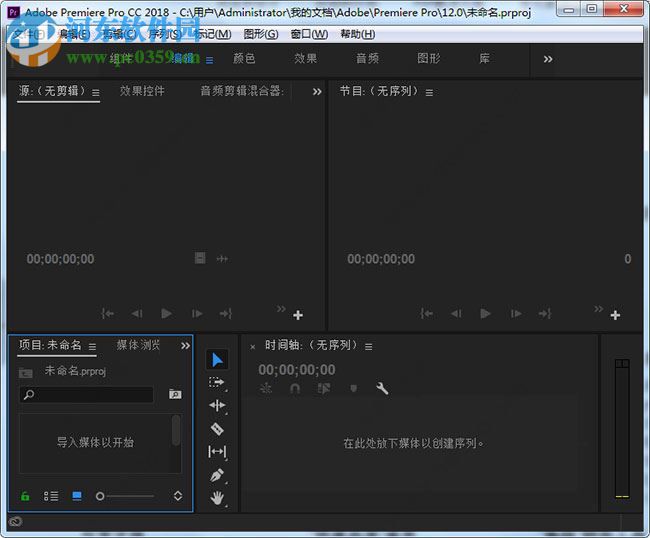The image size is (650, 538).
Task: Go to Out point in Source monitor
Action: pyautogui.click(x=226, y=313)
